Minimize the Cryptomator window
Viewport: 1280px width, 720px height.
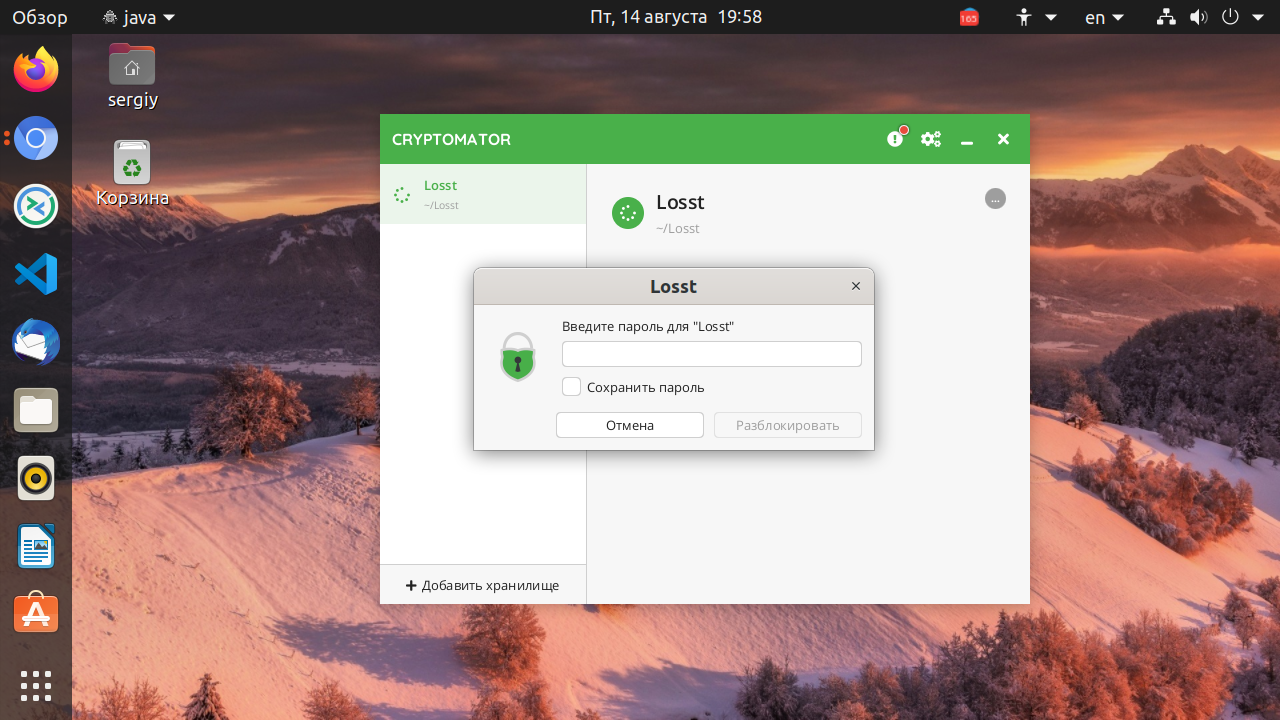click(967, 141)
